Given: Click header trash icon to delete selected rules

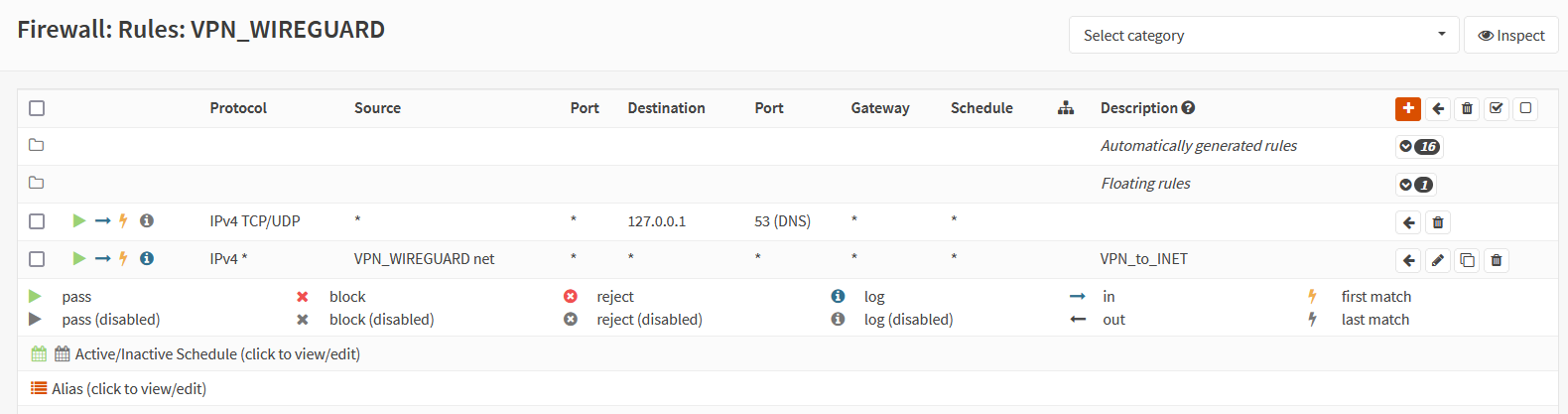Looking at the screenshot, I should coord(1467,108).
